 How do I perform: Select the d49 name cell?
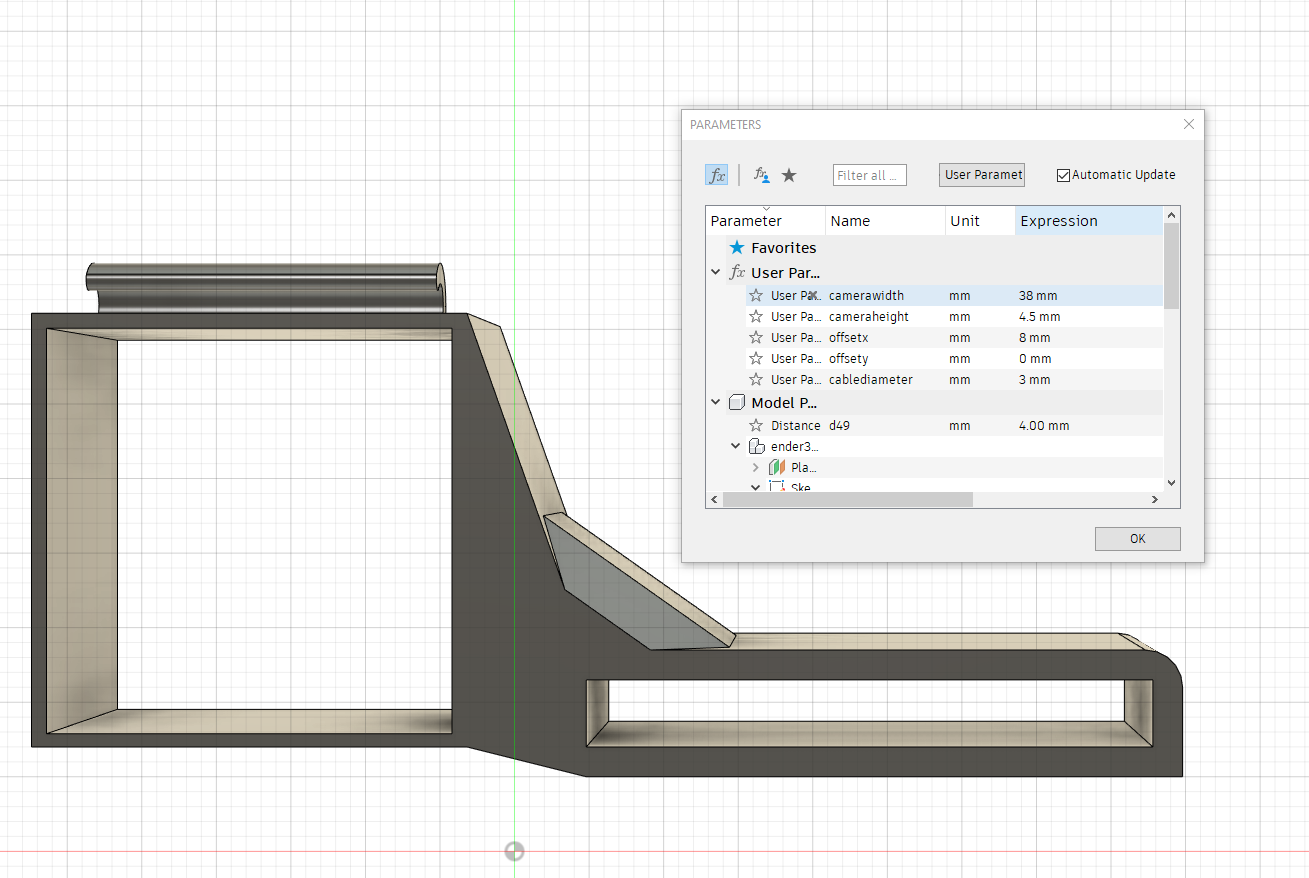[x=839, y=426]
